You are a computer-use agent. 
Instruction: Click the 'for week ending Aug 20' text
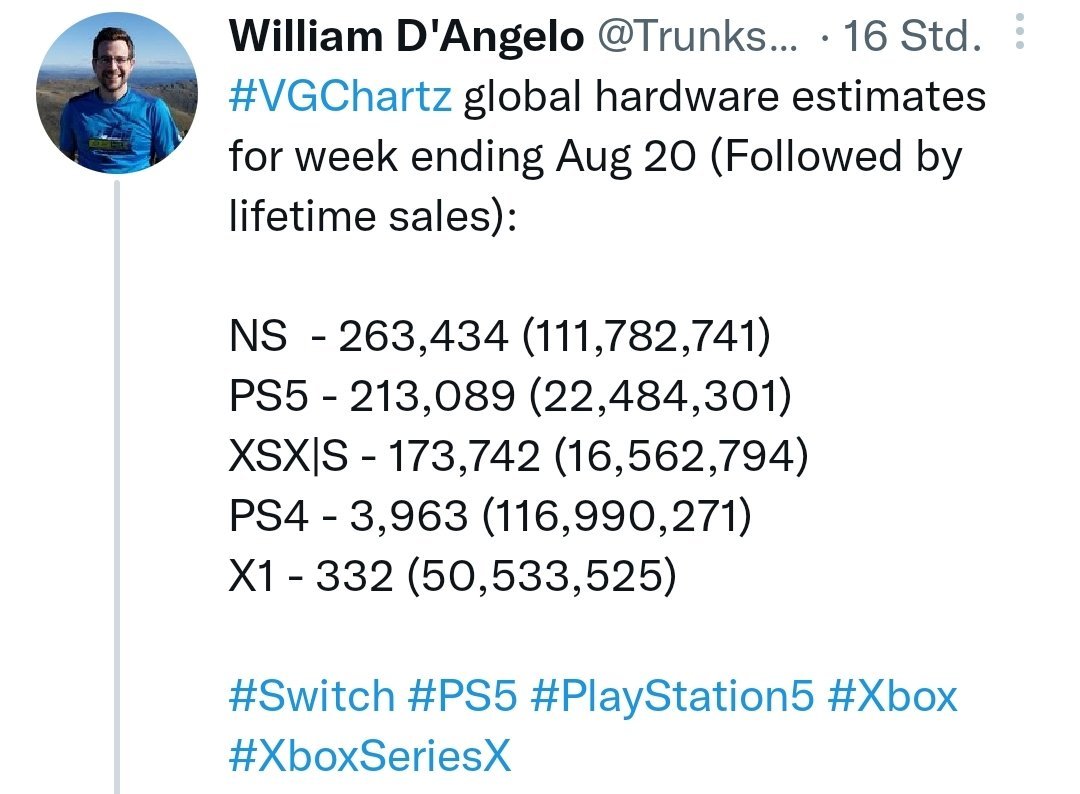coord(462,156)
